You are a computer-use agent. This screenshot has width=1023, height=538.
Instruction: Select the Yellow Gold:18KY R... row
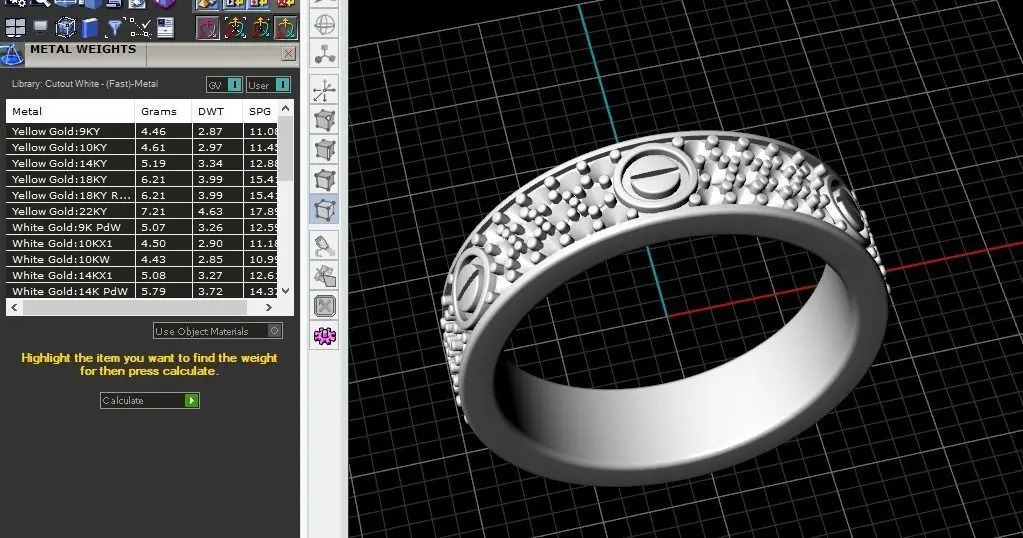[142, 195]
